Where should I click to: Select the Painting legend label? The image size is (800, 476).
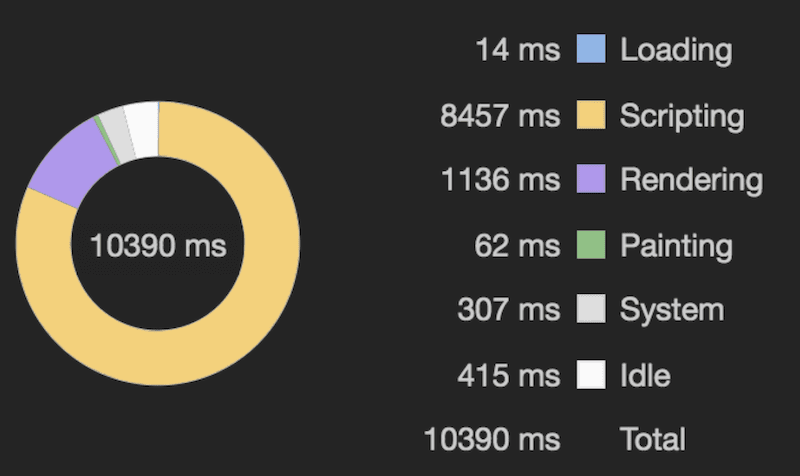tap(676, 245)
